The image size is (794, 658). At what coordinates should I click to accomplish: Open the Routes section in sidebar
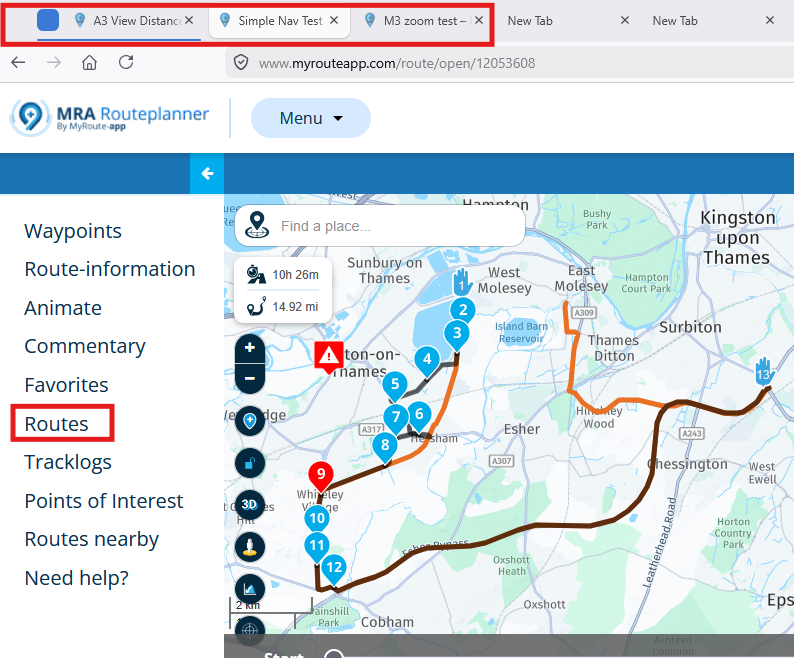point(57,424)
